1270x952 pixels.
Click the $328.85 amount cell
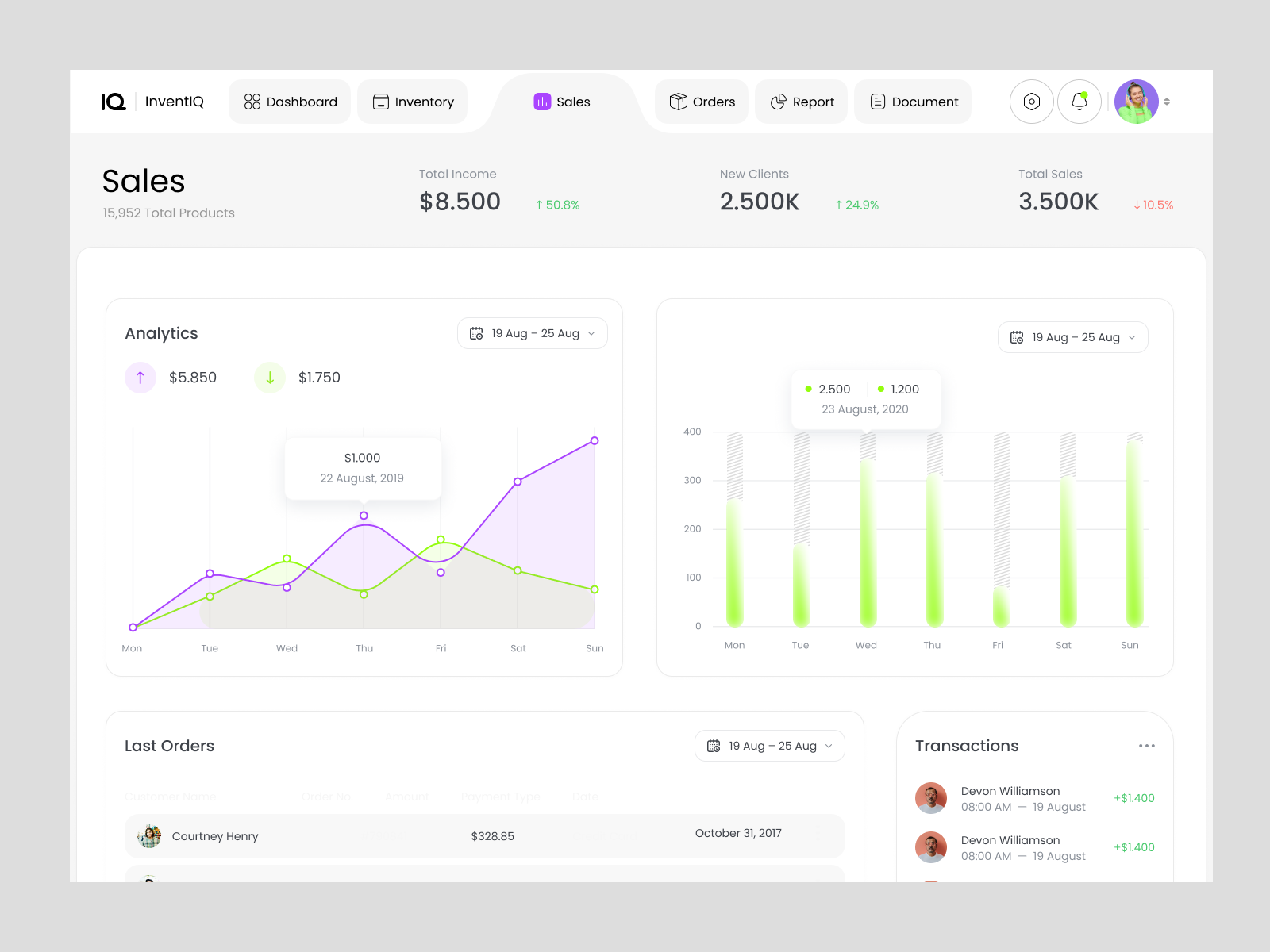point(493,836)
